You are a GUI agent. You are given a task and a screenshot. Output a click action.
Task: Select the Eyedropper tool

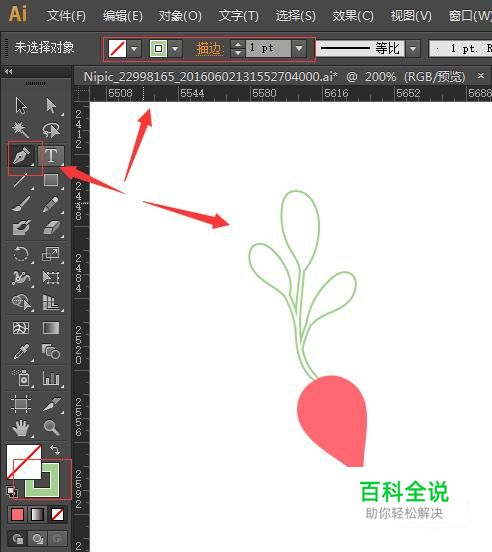point(21,352)
